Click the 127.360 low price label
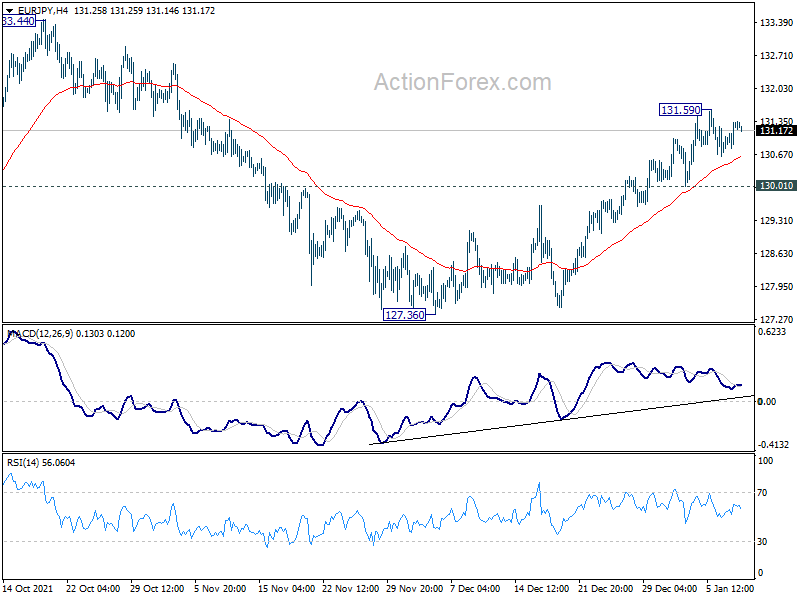The height and width of the screenshot is (600, 800). [x=405, y=315]
